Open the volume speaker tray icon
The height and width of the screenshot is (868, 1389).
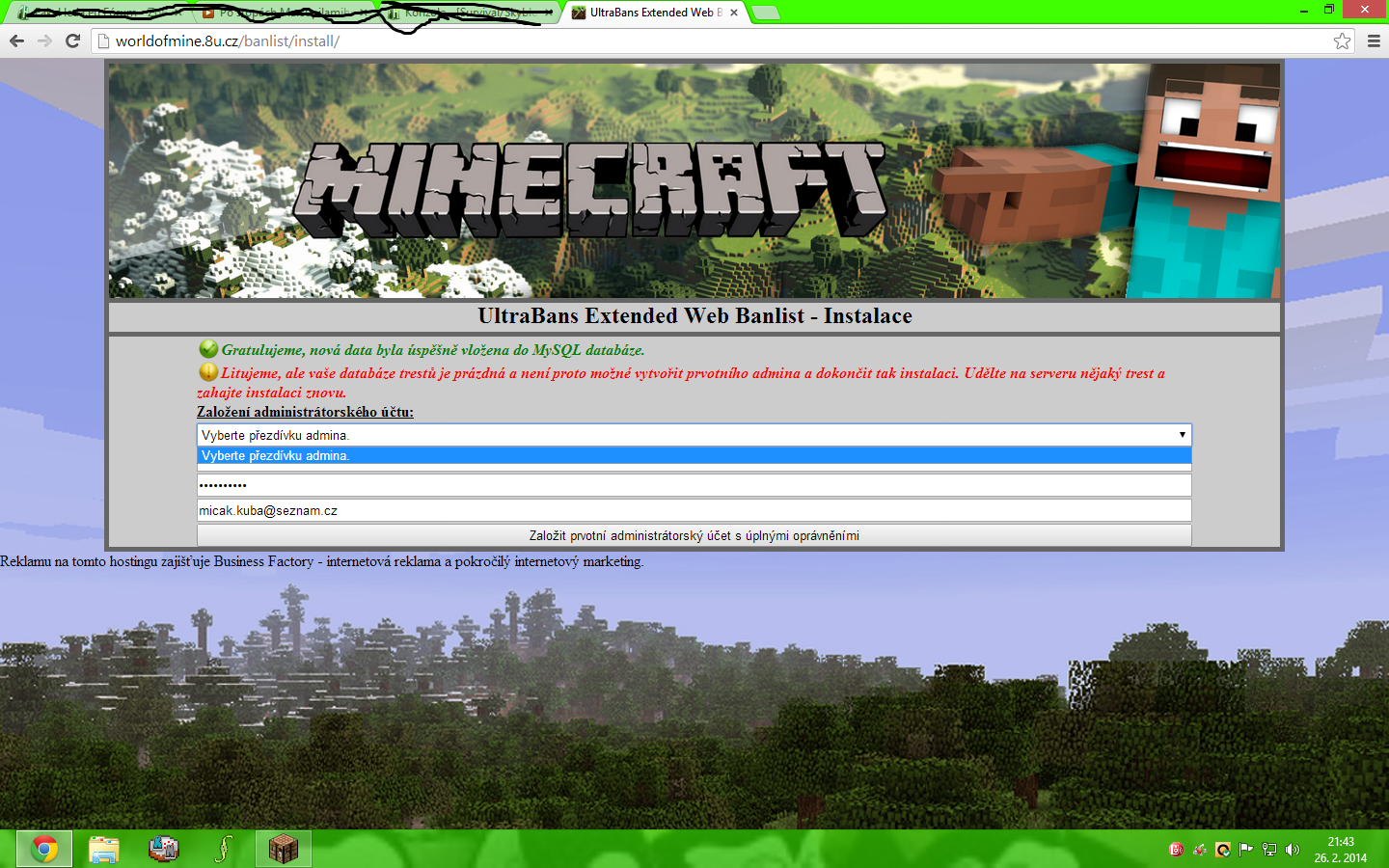point(1293,850)
